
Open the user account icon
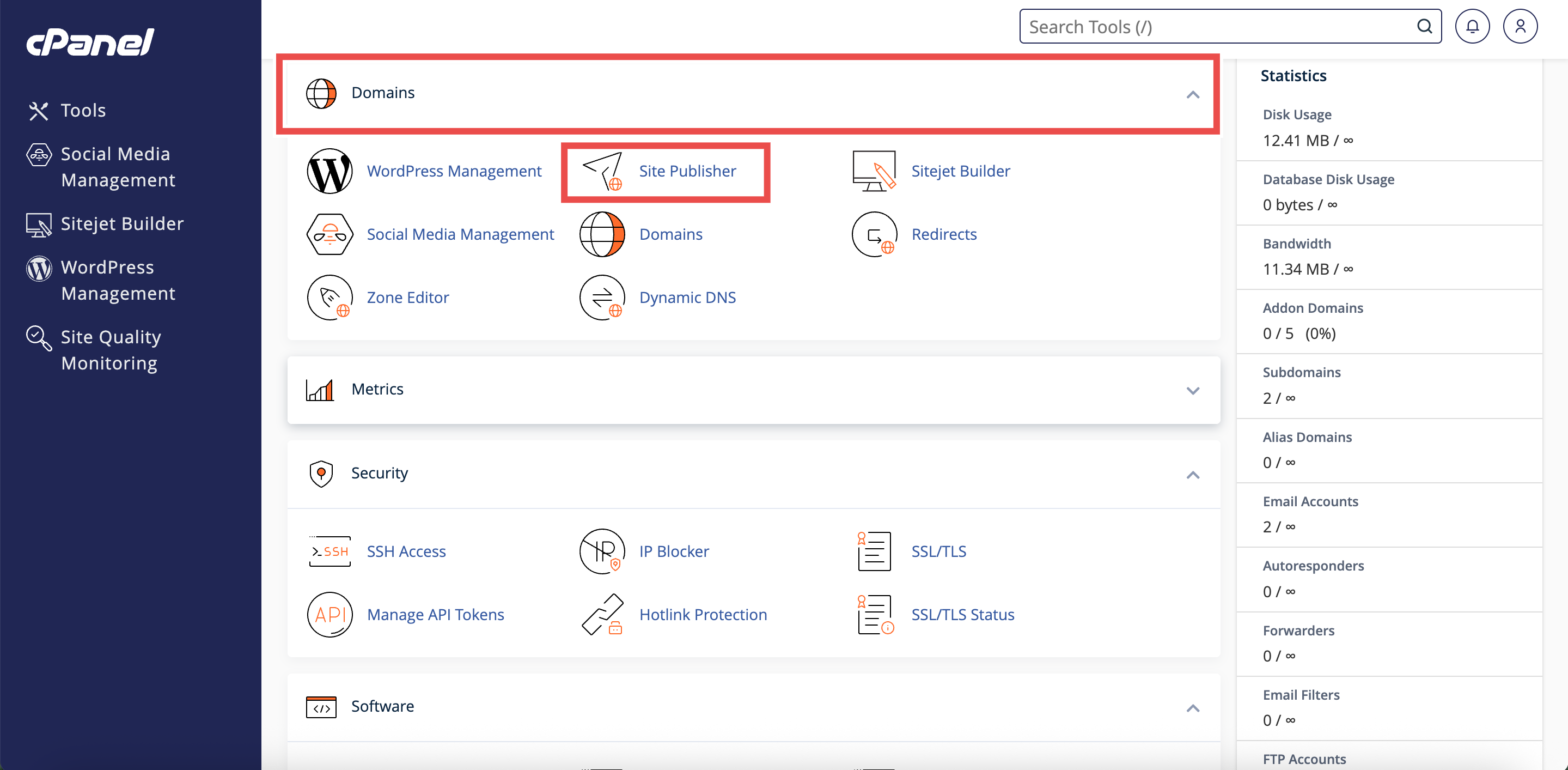point(1520,27)
